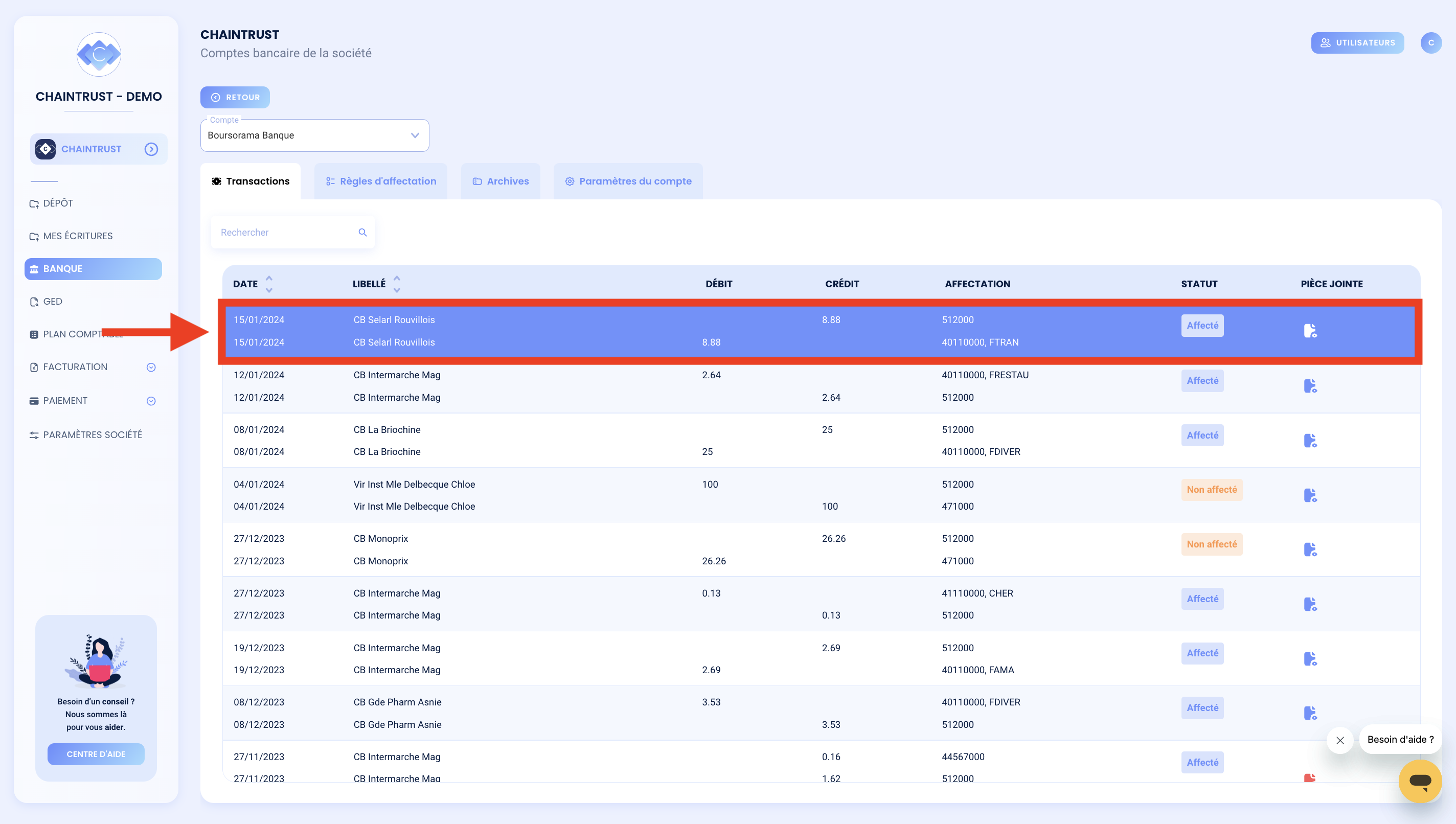Screen dimensions: 1456x824
Task: Open the Centre d'aide button
Action: pyautogui.click(x=96, y=754)
